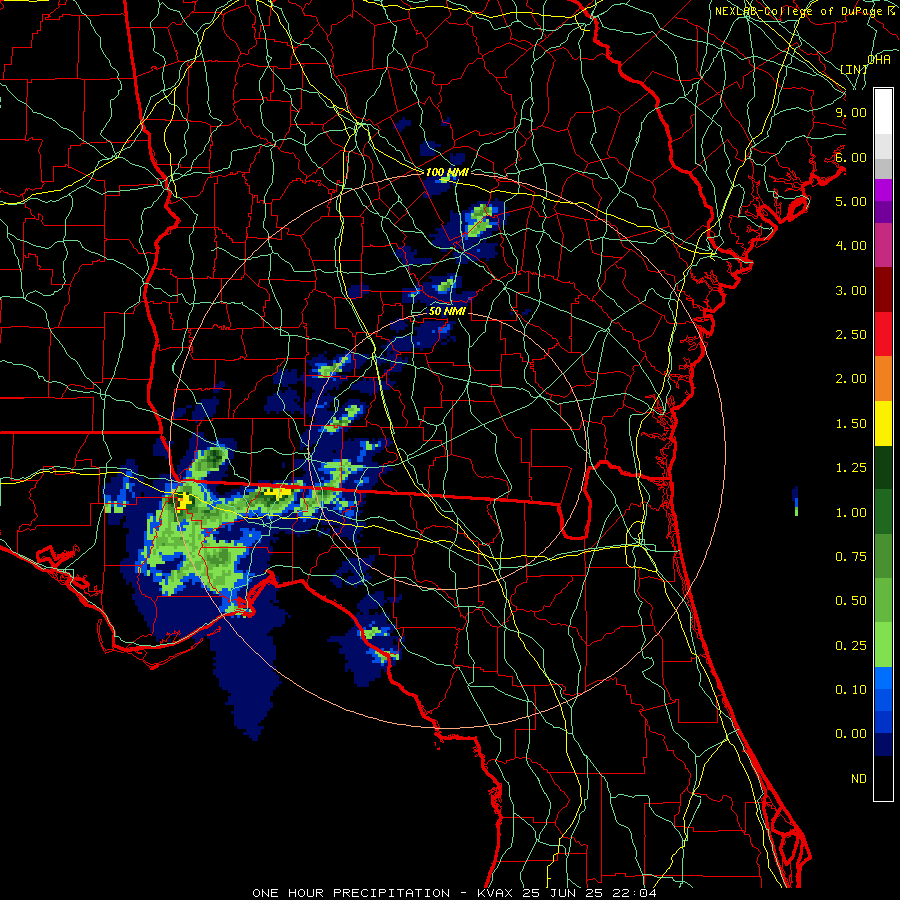Click the 4.00 legend value label

point(851,246)
